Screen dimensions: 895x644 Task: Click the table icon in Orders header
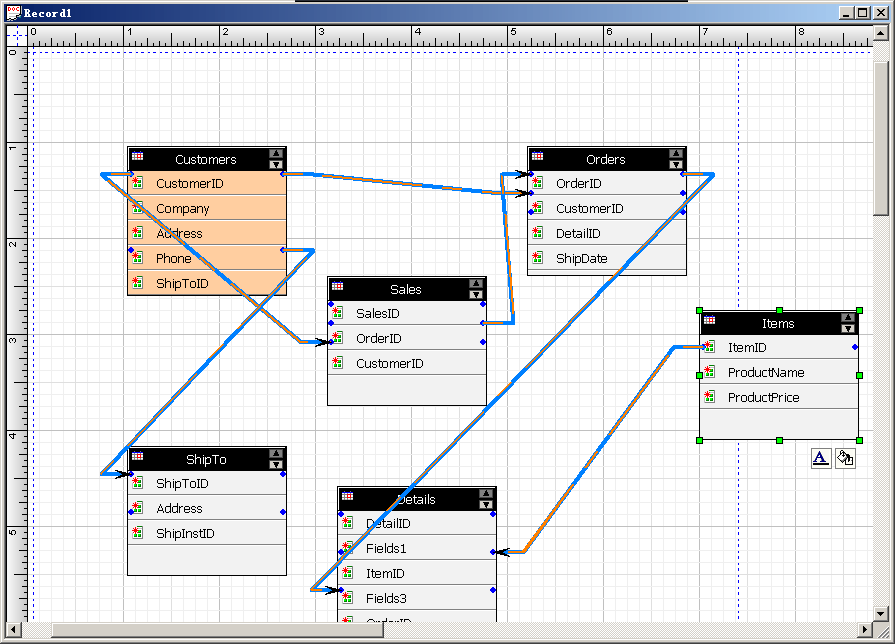(x=537, y=158)
